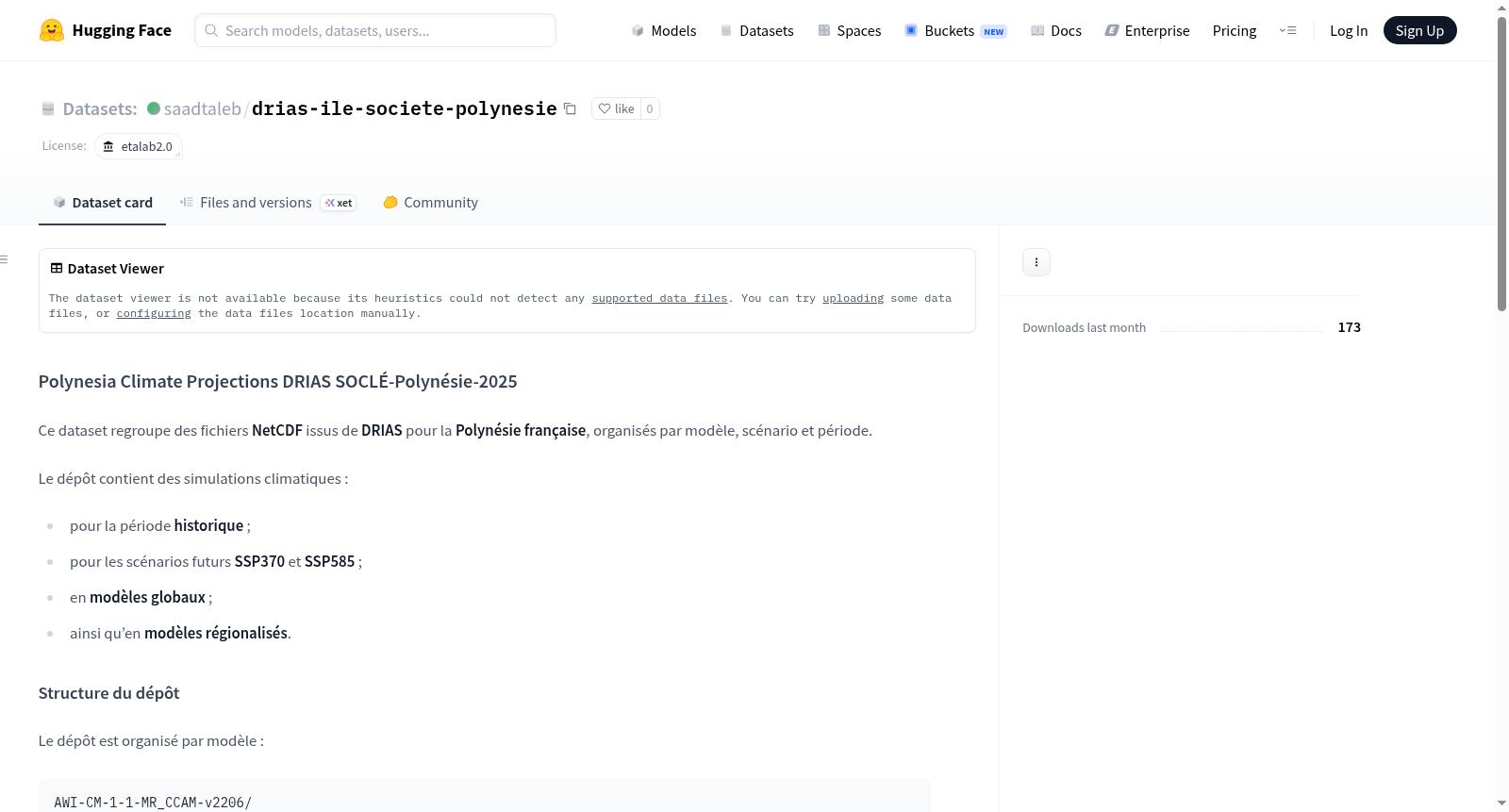Screen dimensions: 1509x812
Task: Click the Polynesia Climate Projections heading
Action: point(278,381)
